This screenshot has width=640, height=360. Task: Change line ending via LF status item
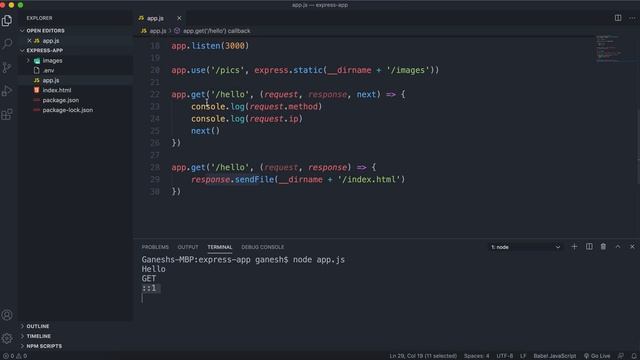tap(523, 356)
